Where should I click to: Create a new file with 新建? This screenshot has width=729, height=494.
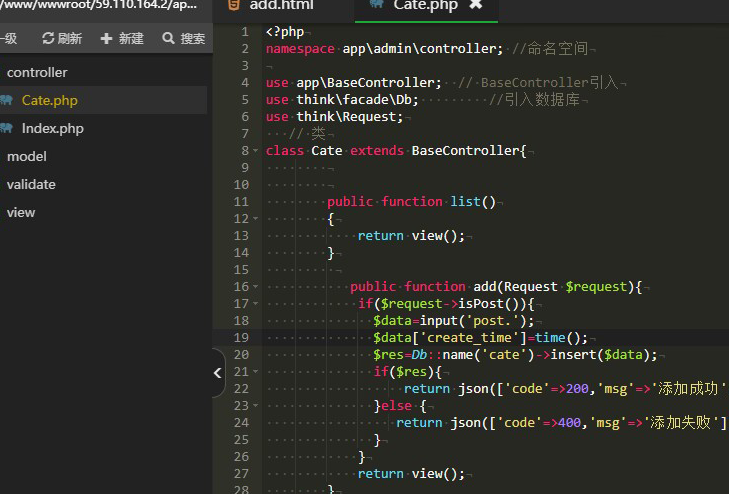pos(122,38)
